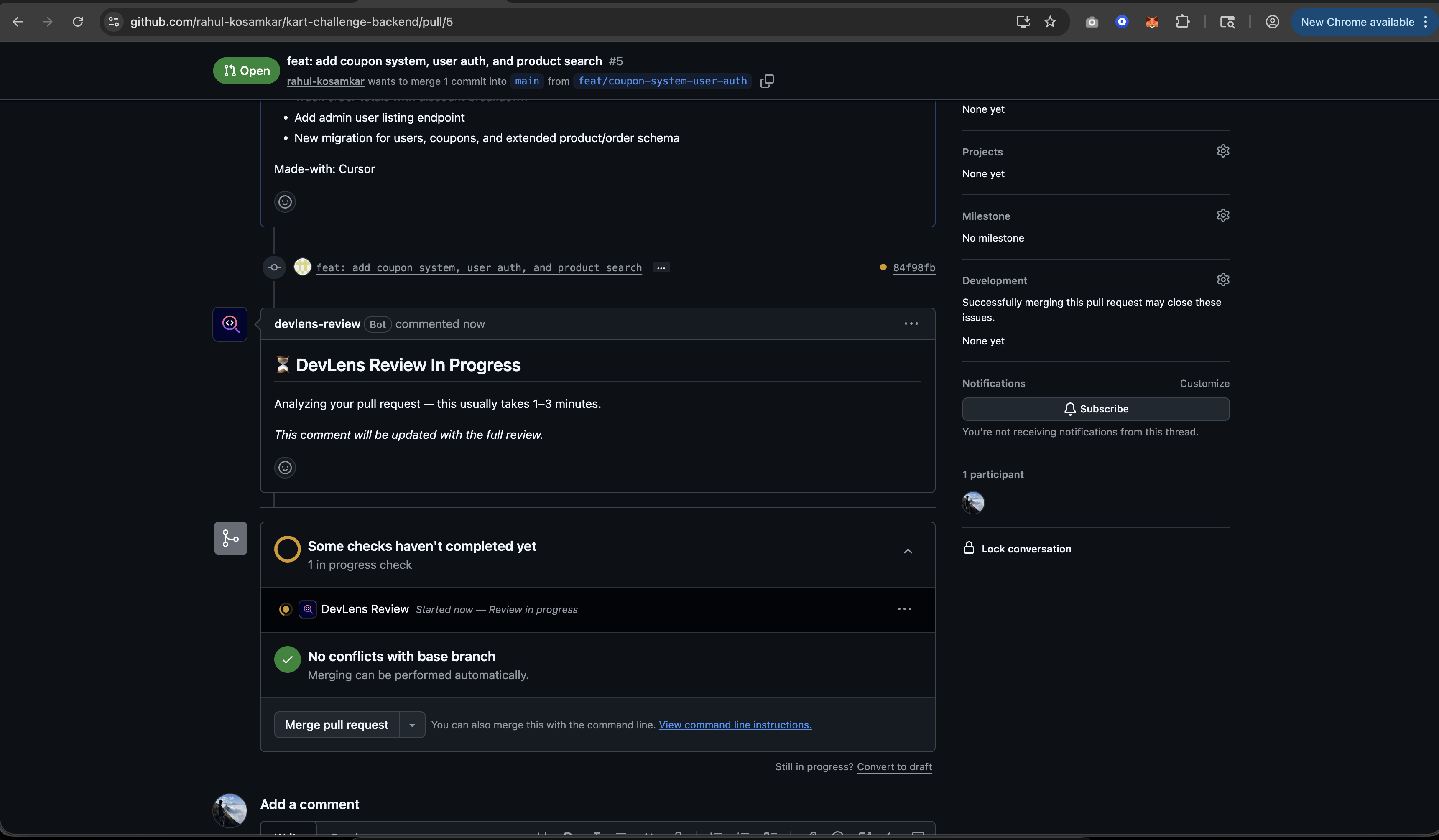Click the "Made-with: Cursor" text
Image resolution: width=1439 pixels, height=840 pixels.
coord(324,169)
